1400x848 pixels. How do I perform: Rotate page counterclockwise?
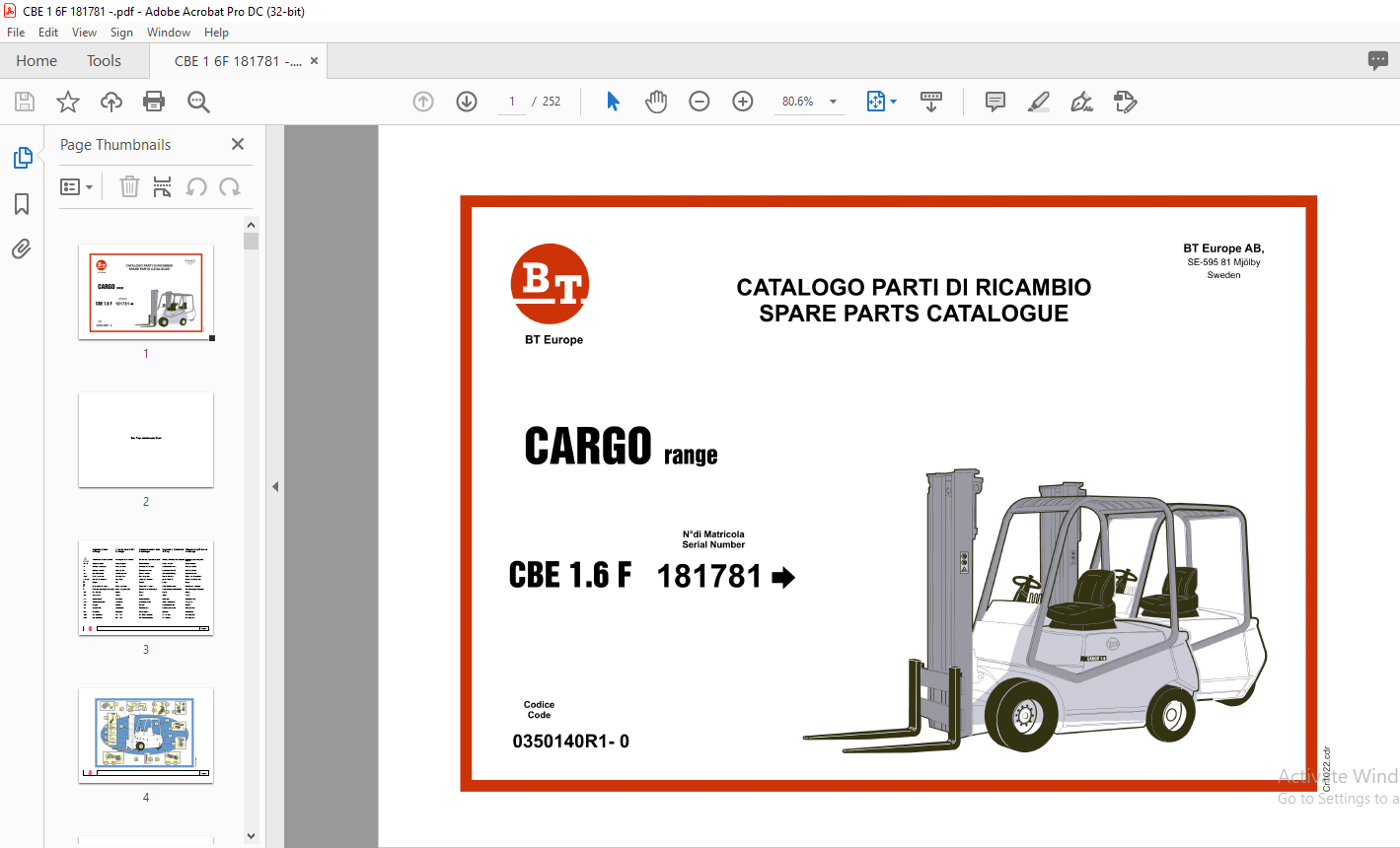tap(196, 186)
